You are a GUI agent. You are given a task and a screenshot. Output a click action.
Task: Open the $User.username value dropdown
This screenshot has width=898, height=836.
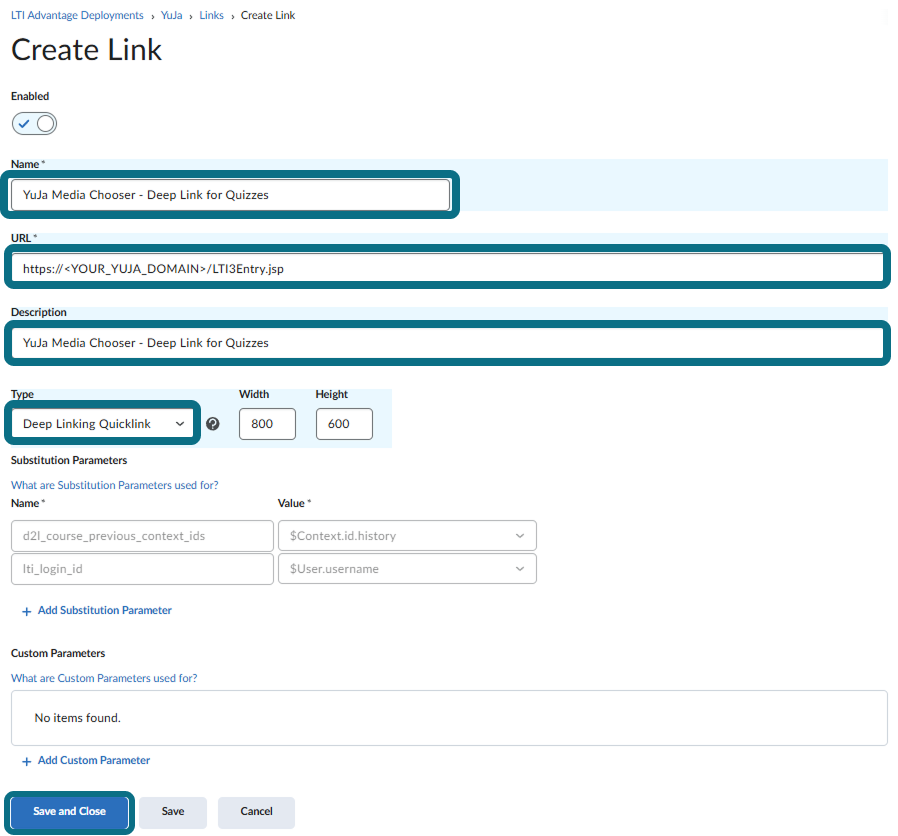(407, 569)
